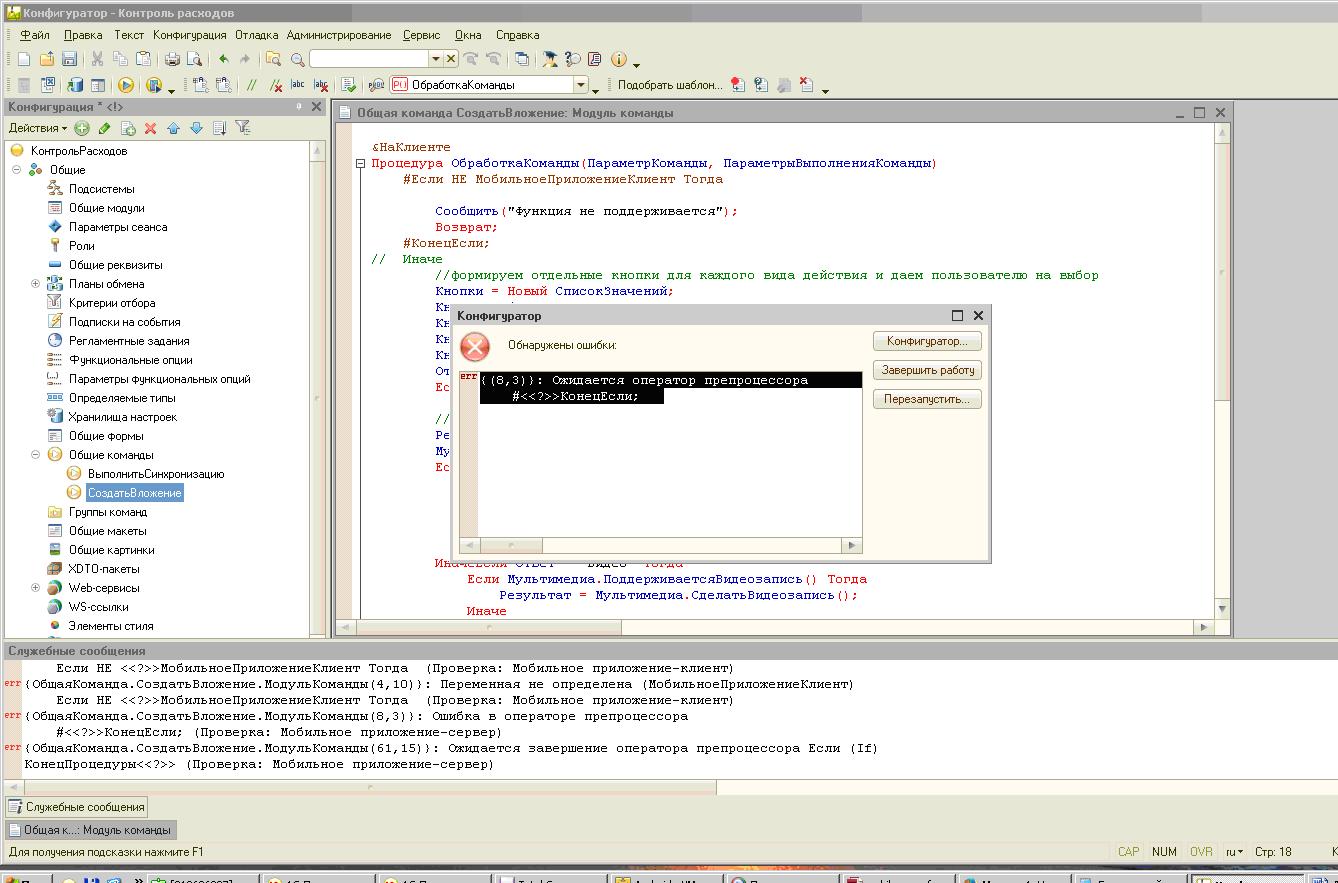
Task: Click the Print icon in the toolbar
Action: click(172, 59)
